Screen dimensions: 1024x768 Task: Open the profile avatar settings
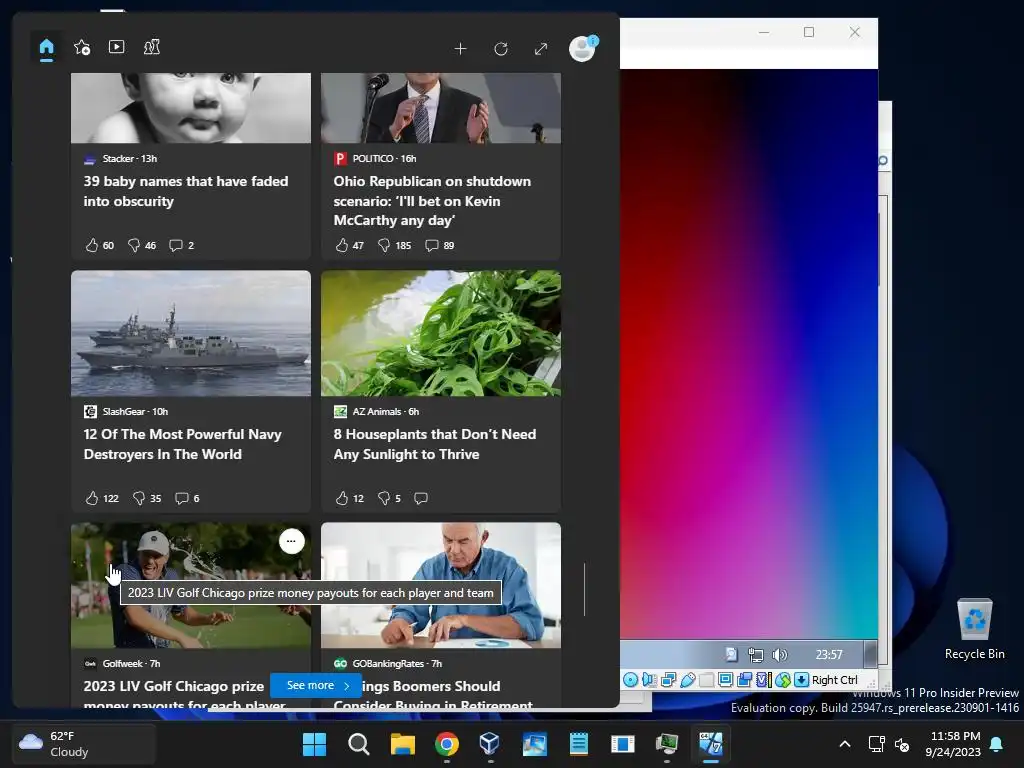[x=582, y=48]
